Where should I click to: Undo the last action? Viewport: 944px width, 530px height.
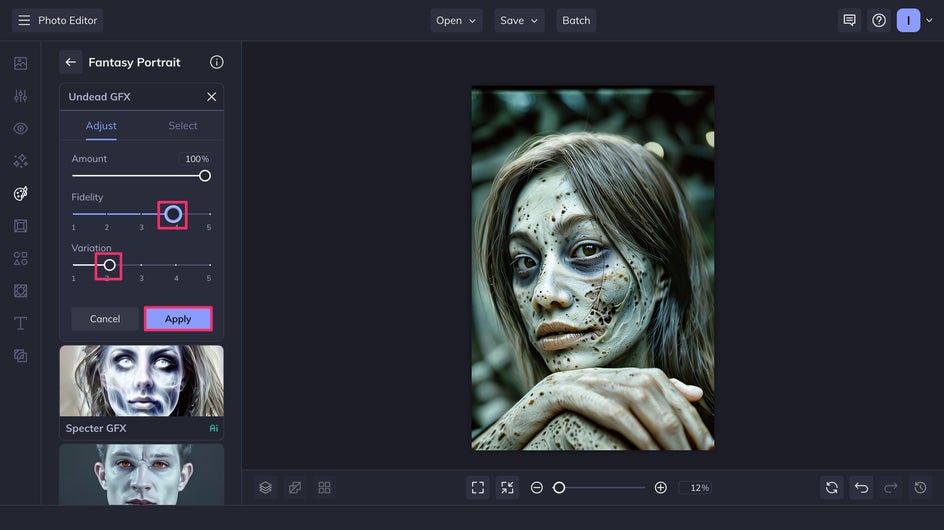[862, 487]
